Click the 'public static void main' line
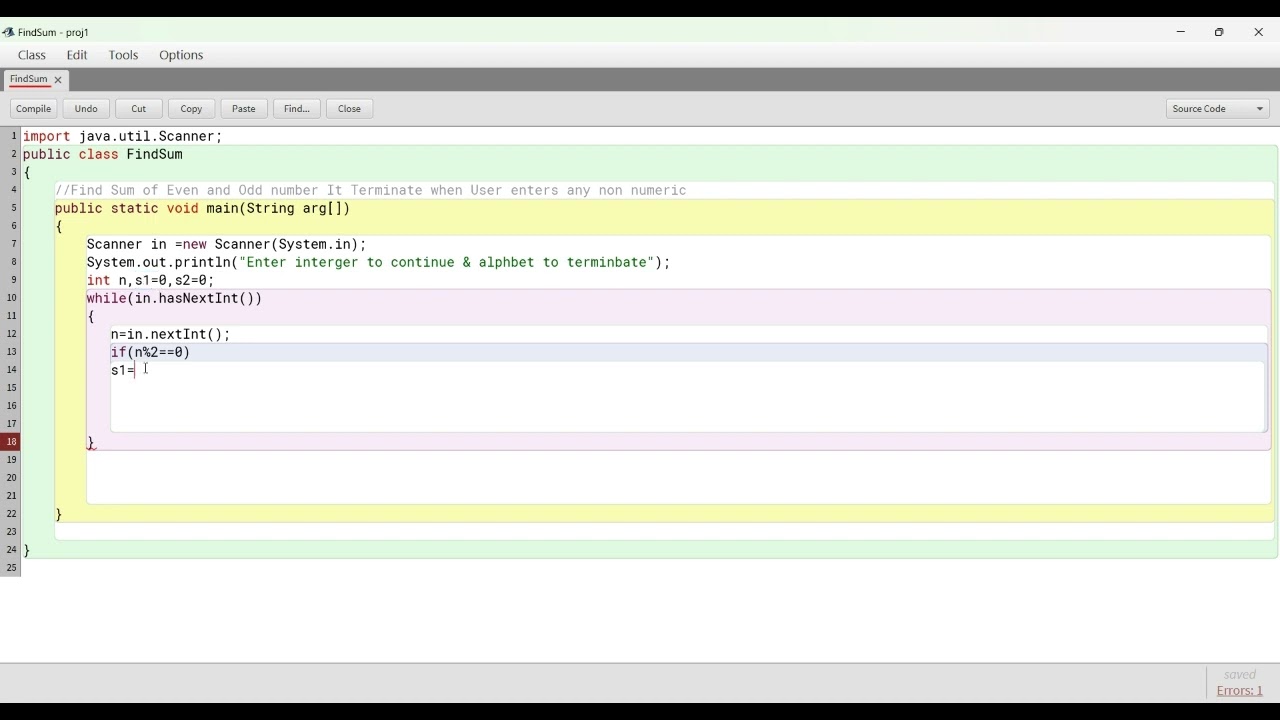Image resolution: width=1280 pixels, height=720 pixels. click(203, 208)
